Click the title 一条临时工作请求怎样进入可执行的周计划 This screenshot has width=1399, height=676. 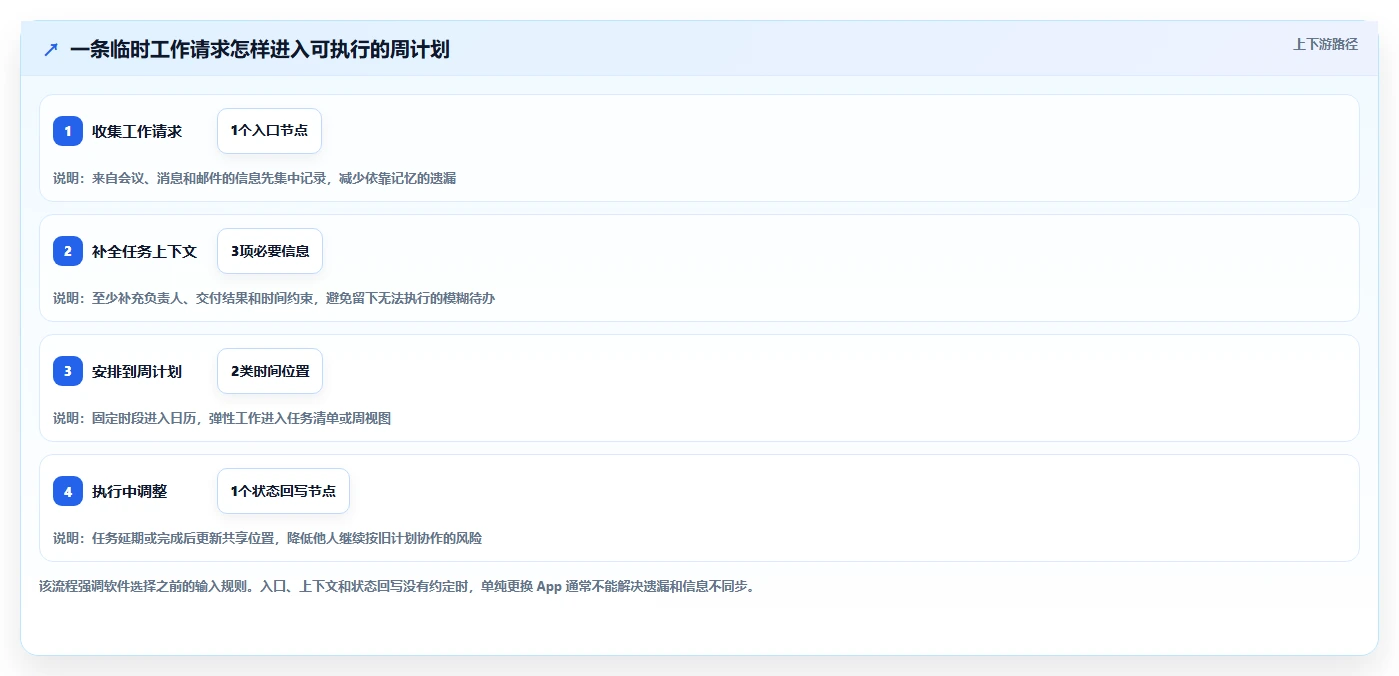260,49
